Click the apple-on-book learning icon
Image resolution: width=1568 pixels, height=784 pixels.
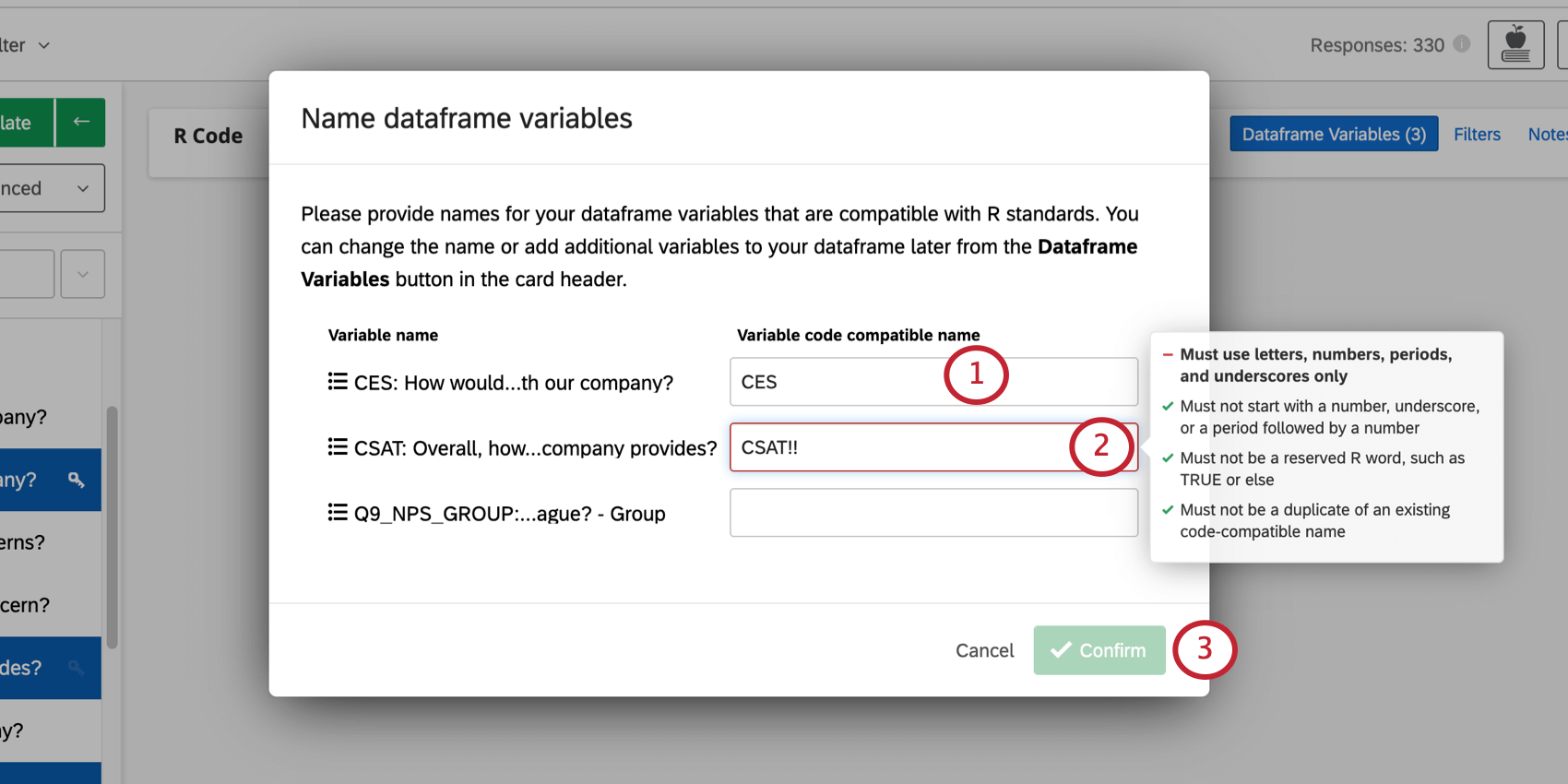pyautogui.click(x=1515, y=44)
